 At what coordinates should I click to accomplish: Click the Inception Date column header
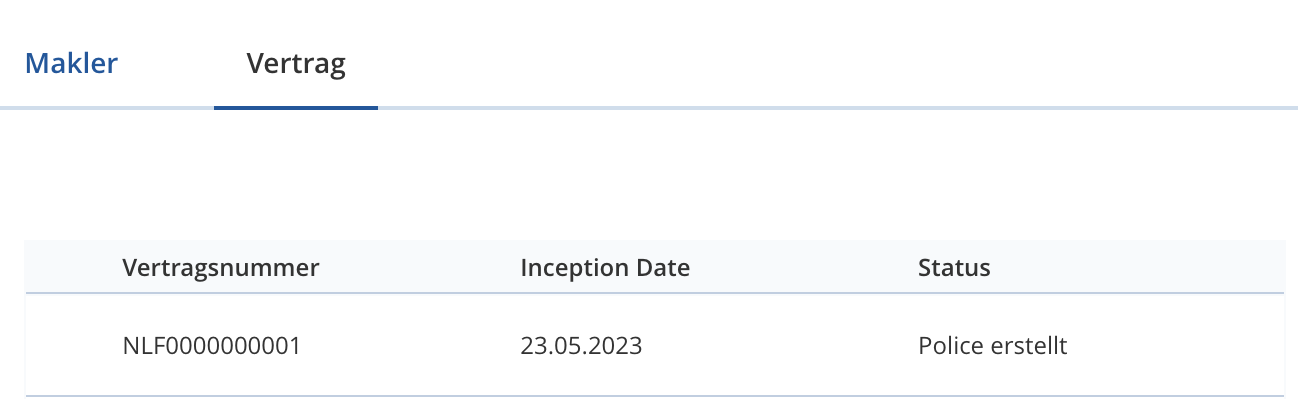coord(605,267)
